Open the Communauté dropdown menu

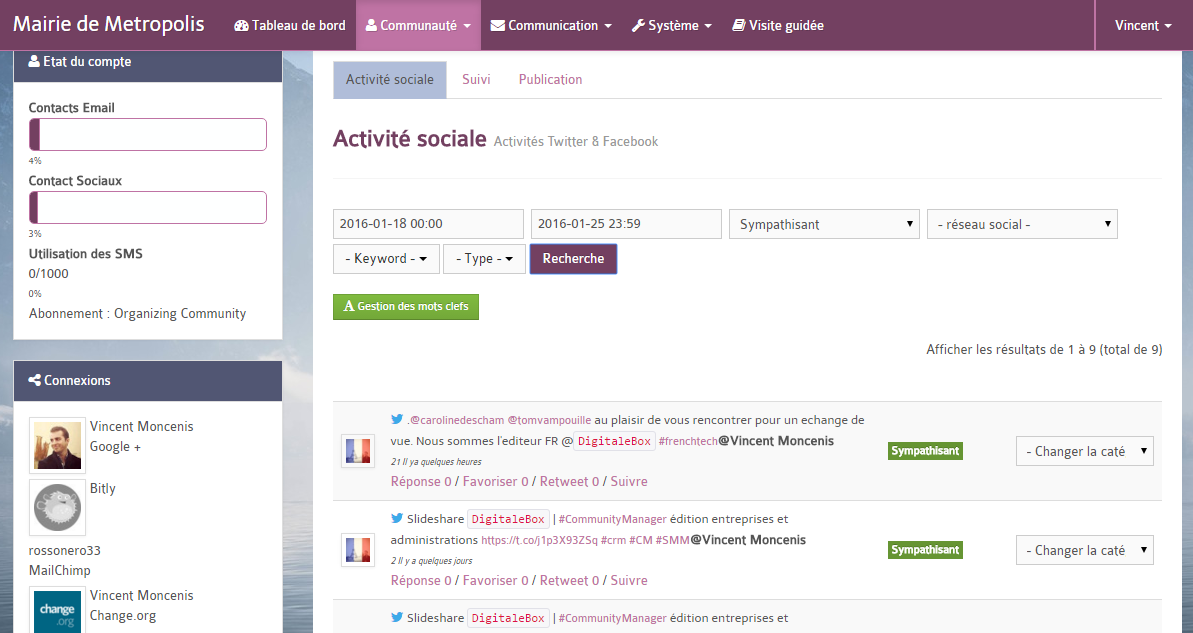418,25
